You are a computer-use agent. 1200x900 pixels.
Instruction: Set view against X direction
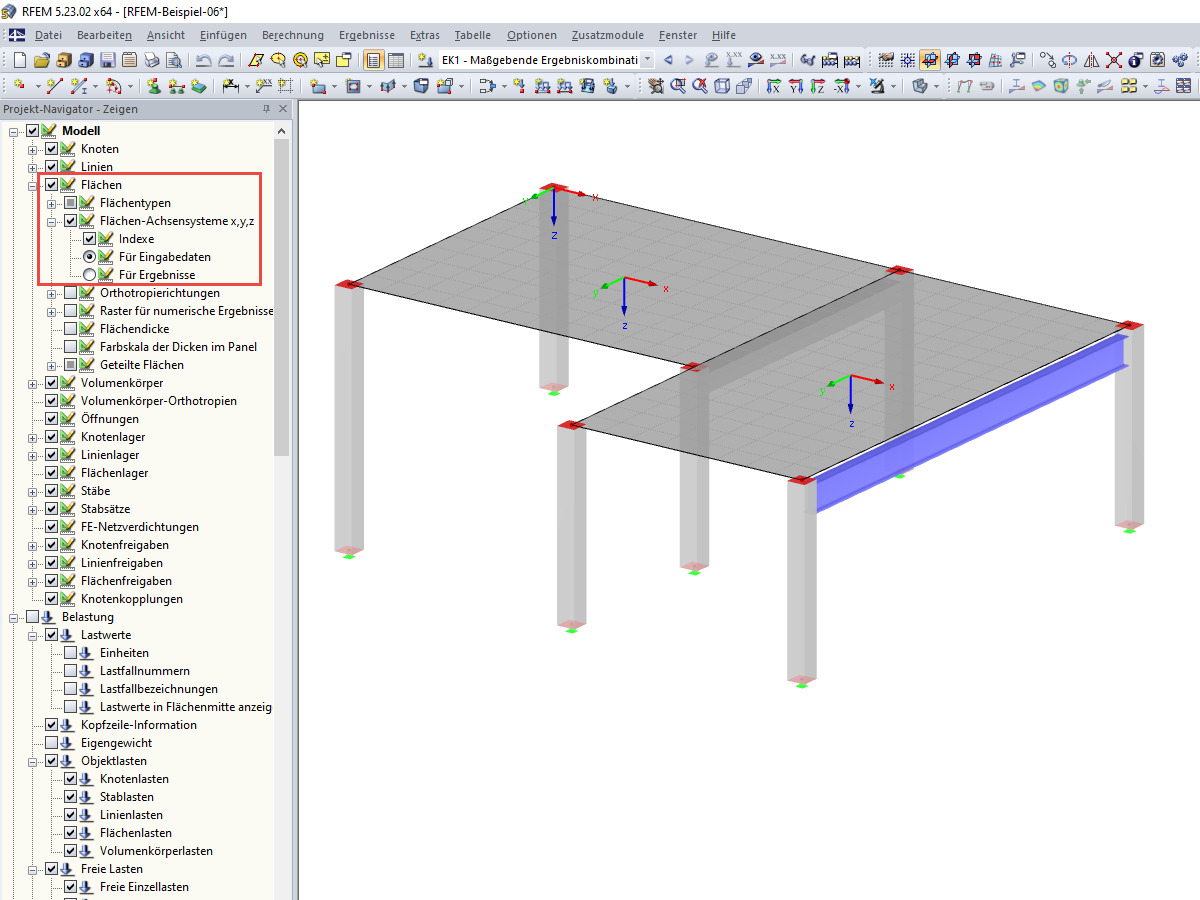click(x=841, y=86)
